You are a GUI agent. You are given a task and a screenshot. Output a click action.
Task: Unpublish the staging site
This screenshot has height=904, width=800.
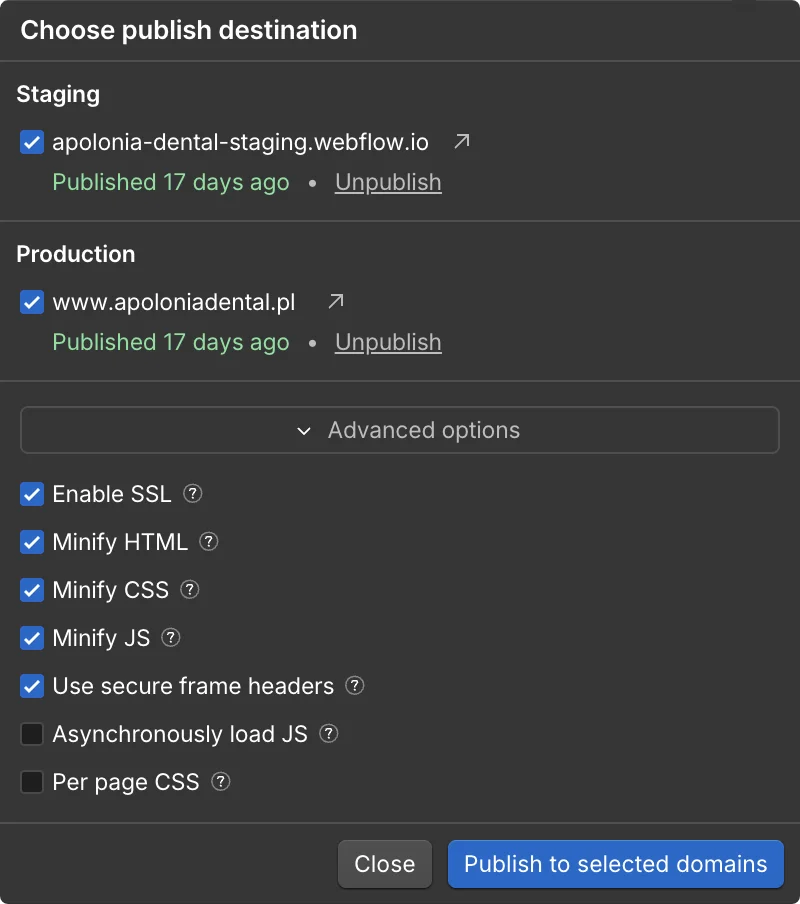(x=388, y=182)
